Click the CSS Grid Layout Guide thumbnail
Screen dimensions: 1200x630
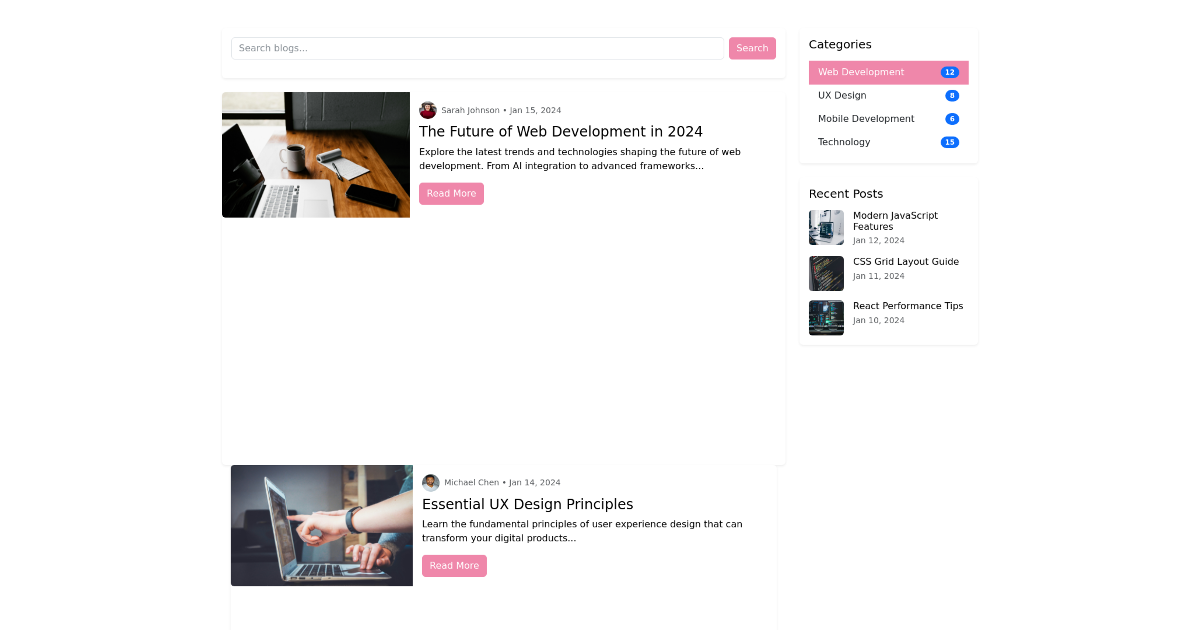point(826,273)
